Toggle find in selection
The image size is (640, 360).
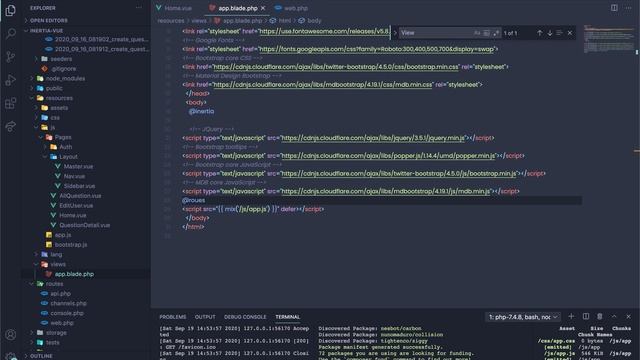[x=559, y=33]
